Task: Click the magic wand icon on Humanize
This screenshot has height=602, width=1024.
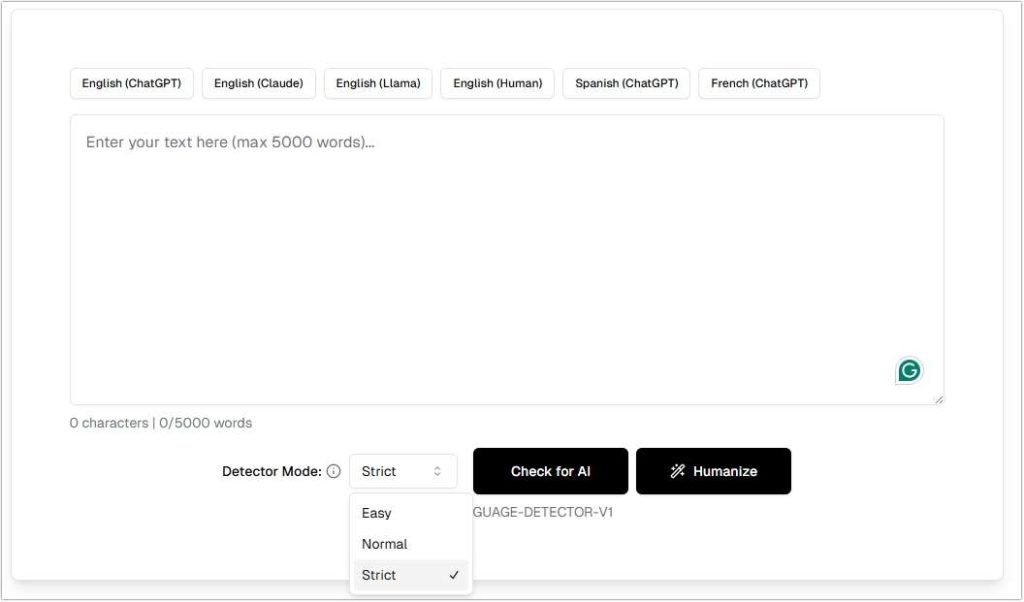Action: (677, 471)
